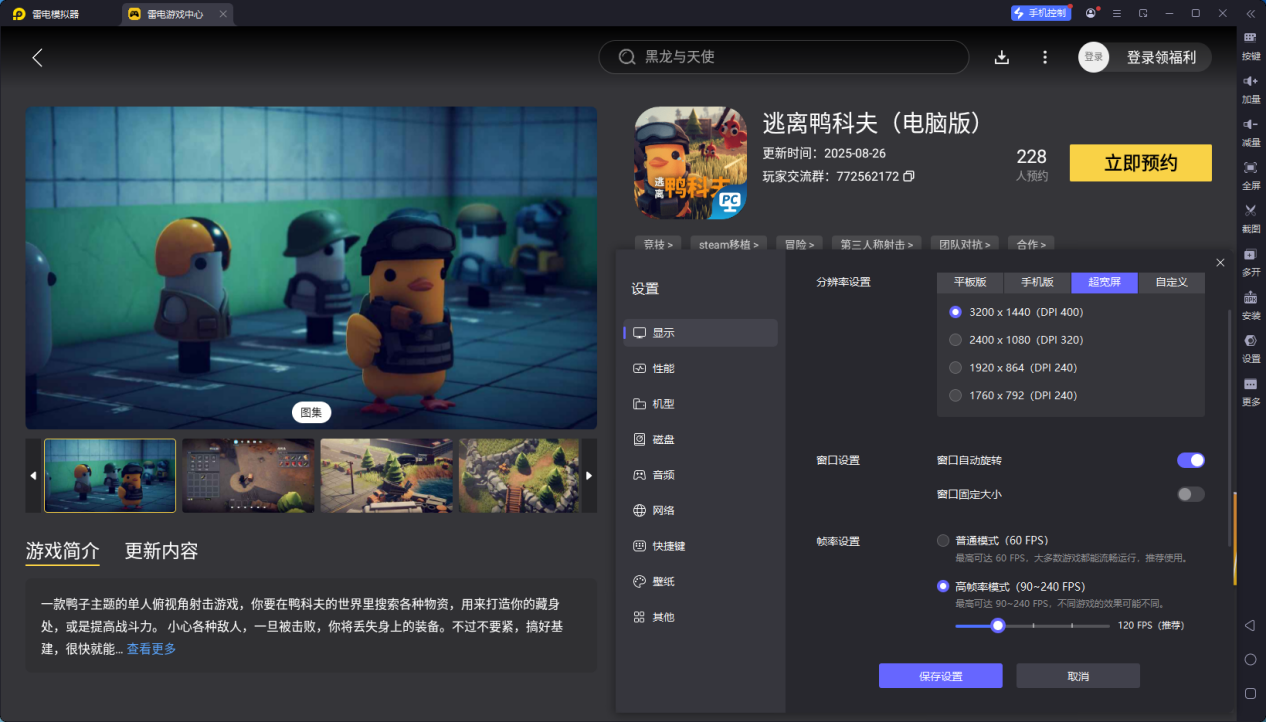
Task: Click the screenshot scissors icon in right sidebar
Action: pos(1250,210)
